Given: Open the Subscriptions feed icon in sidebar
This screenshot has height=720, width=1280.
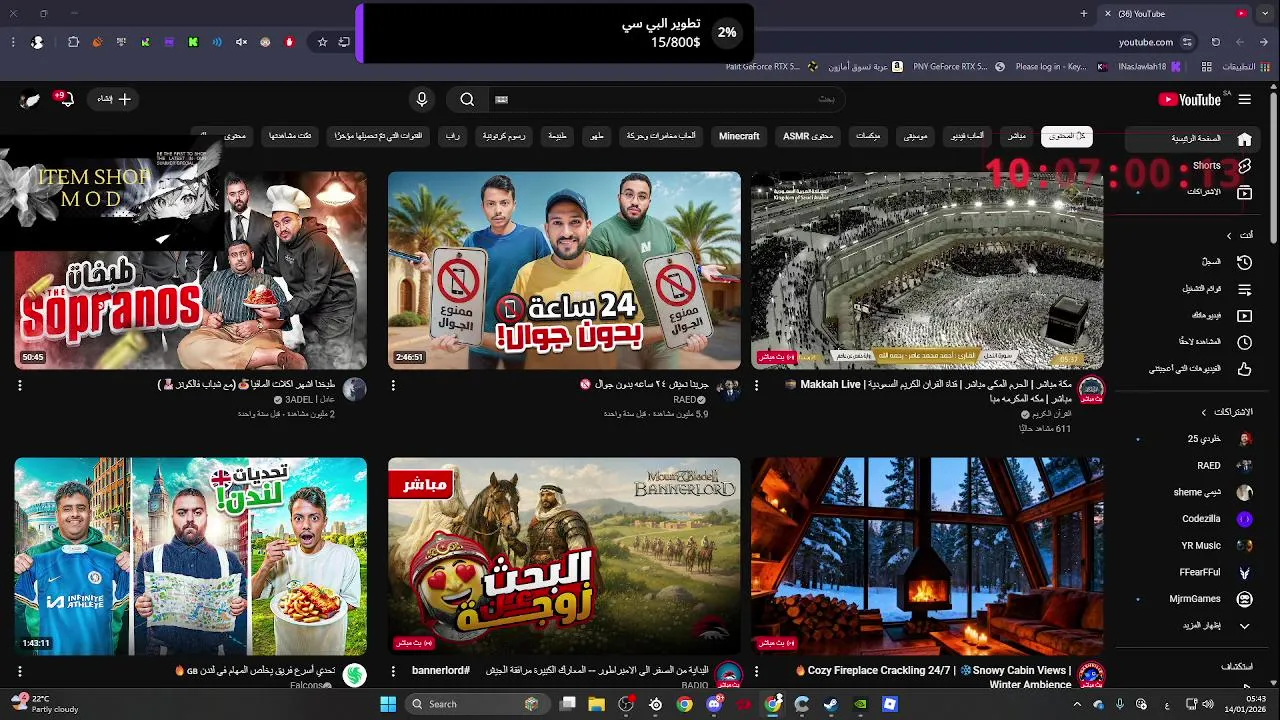Looking at the screenshot, I should click(x=1244, y=191).
